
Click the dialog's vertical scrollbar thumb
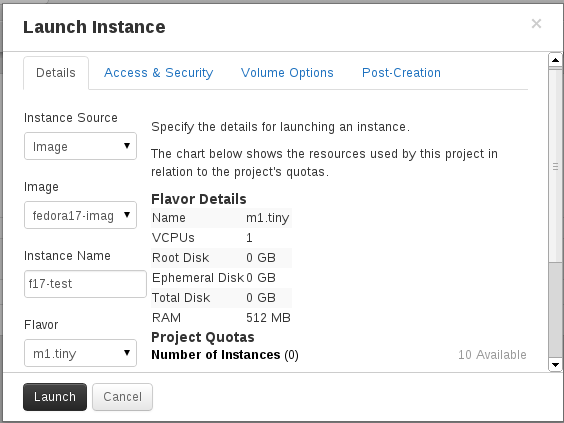click(x=555, y=165)
